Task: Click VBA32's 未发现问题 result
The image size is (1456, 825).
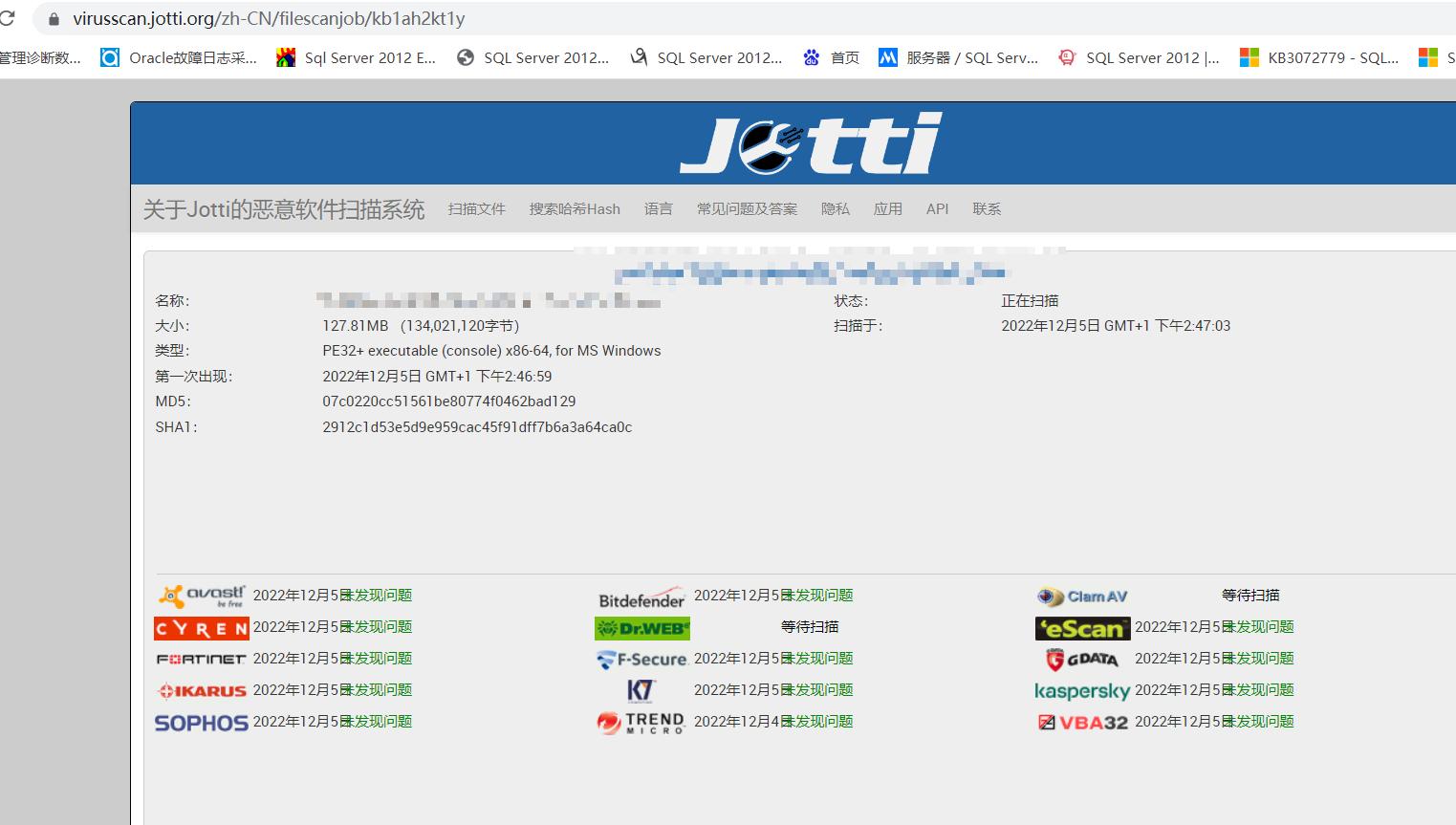Action: 1258,721
